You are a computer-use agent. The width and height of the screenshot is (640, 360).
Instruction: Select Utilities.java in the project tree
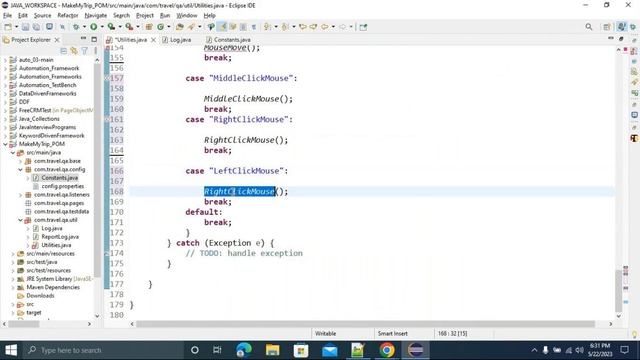(x=56, y=245)
